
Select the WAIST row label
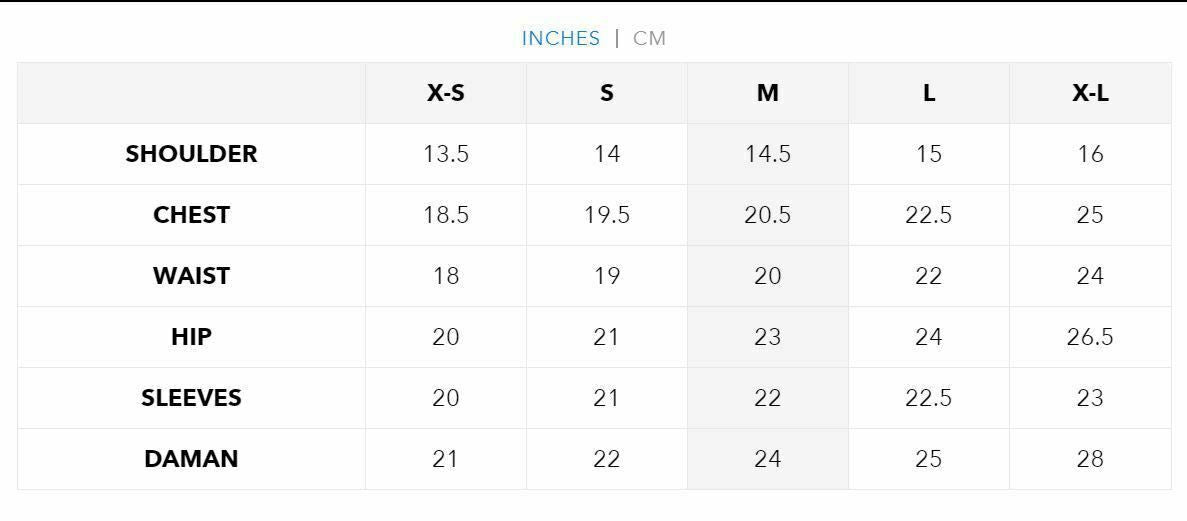coord(191,276)
